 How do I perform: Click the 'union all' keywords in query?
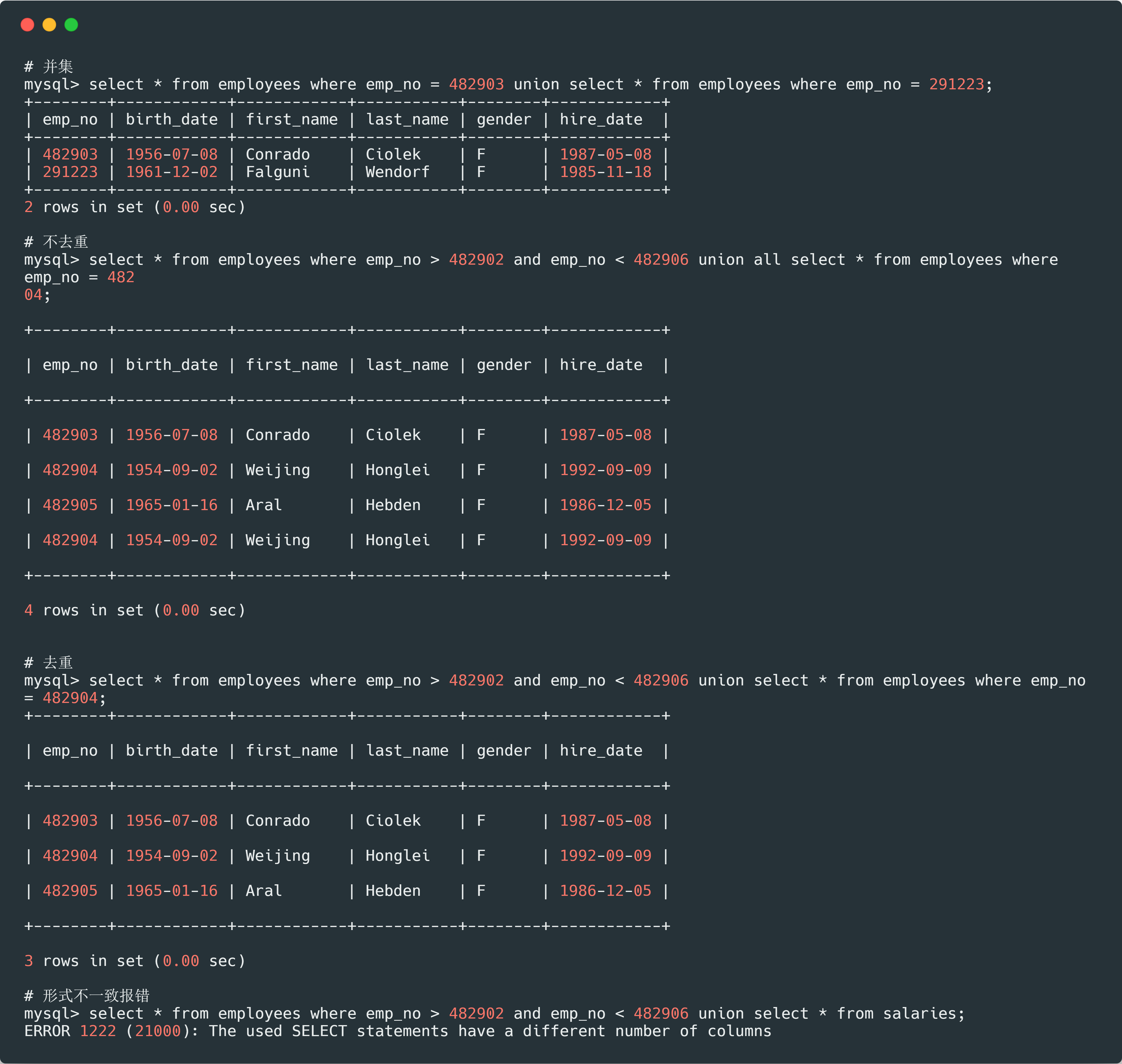point(739,260)
